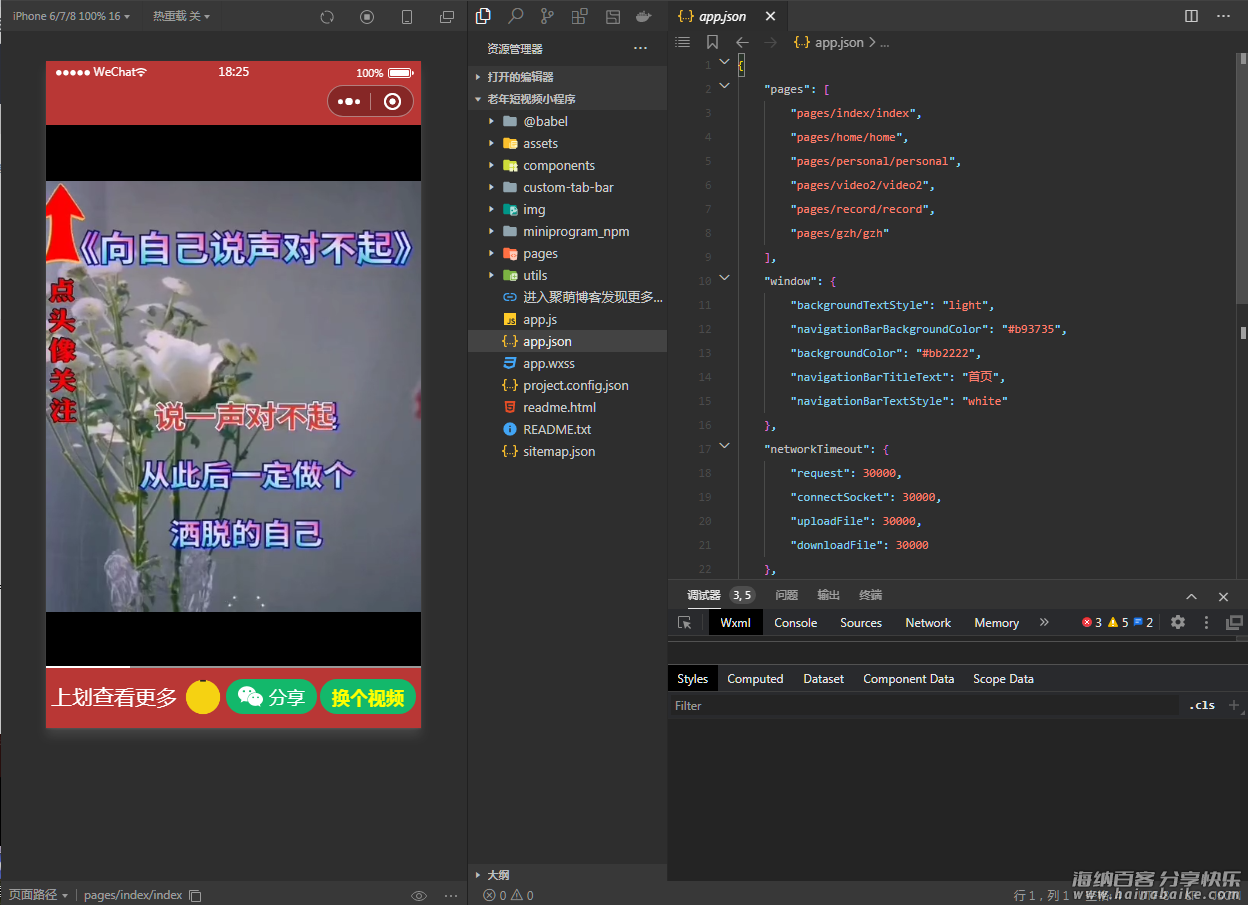Toggle the 热重载 hot reload setting
This screenshot has width=1248, height=905.
pyautogui.click(x=180, y=17)
